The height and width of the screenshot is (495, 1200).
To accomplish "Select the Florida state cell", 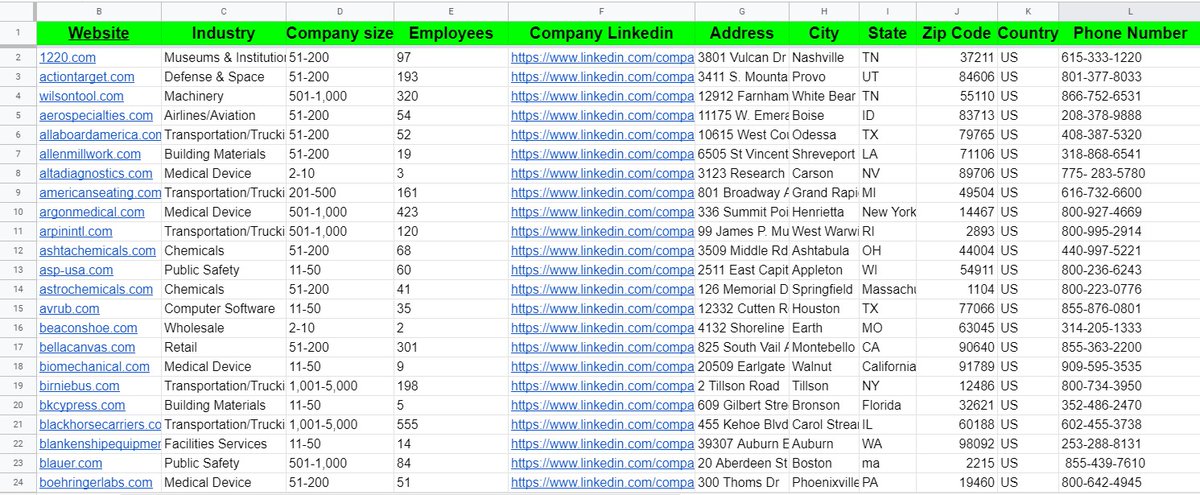I will [x=887, y=405].
